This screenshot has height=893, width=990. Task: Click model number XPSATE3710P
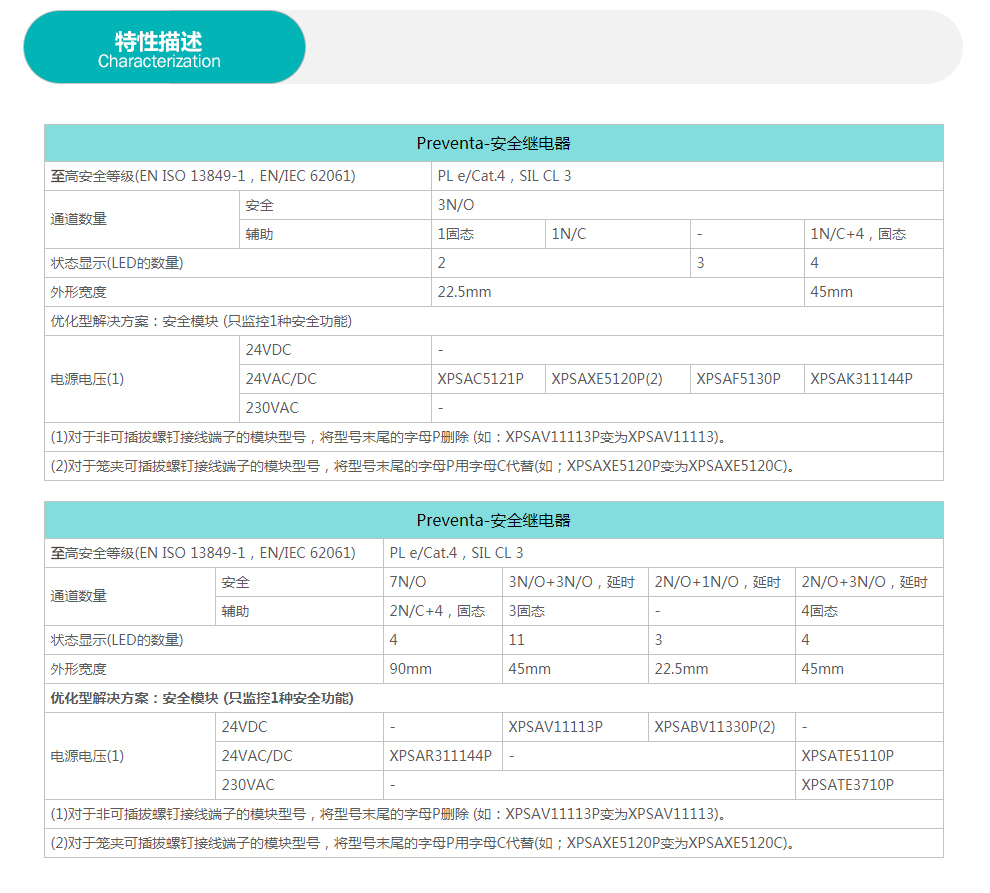click(x=847, y=785)
